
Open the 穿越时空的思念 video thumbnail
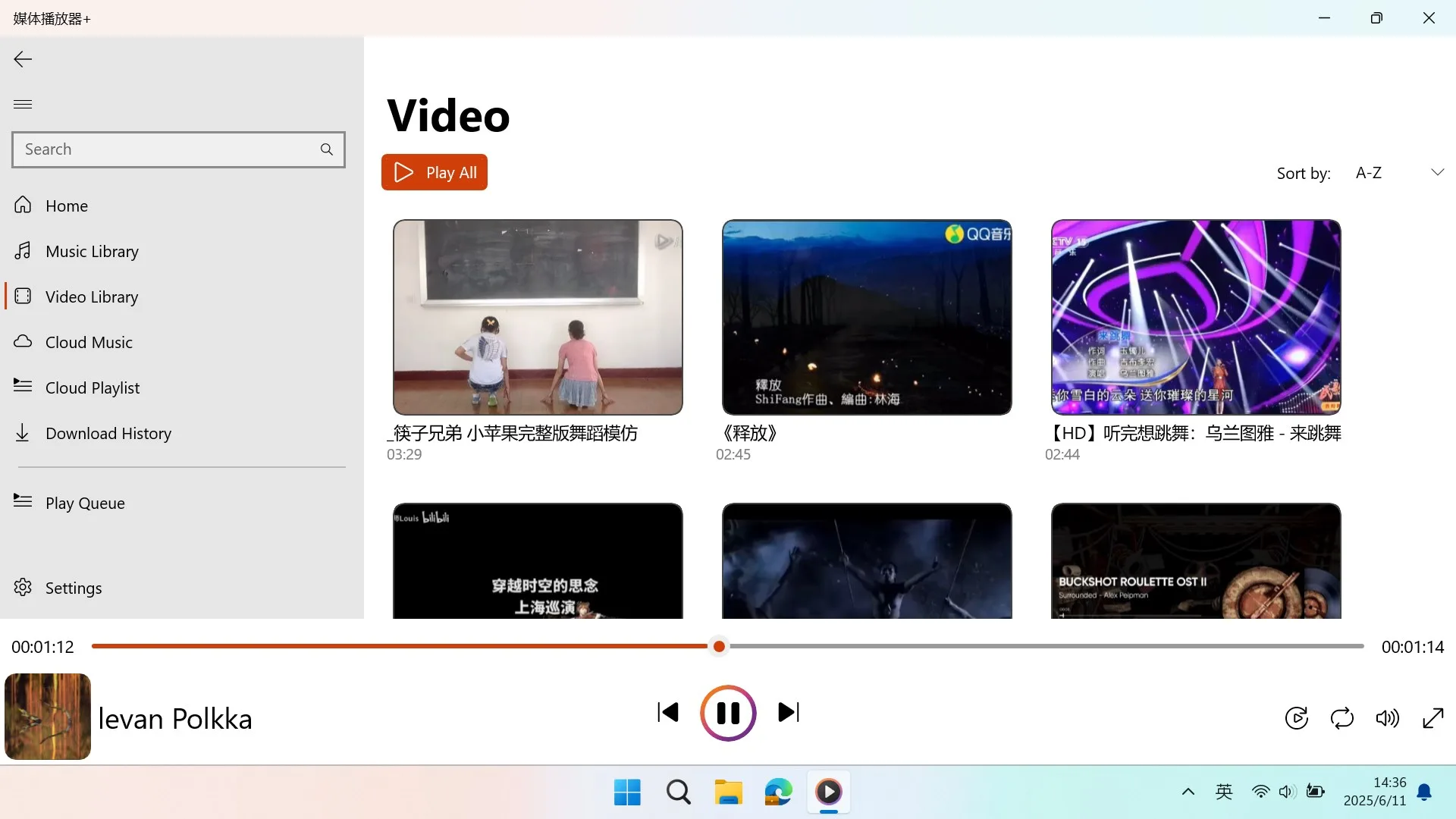point(538,560)
